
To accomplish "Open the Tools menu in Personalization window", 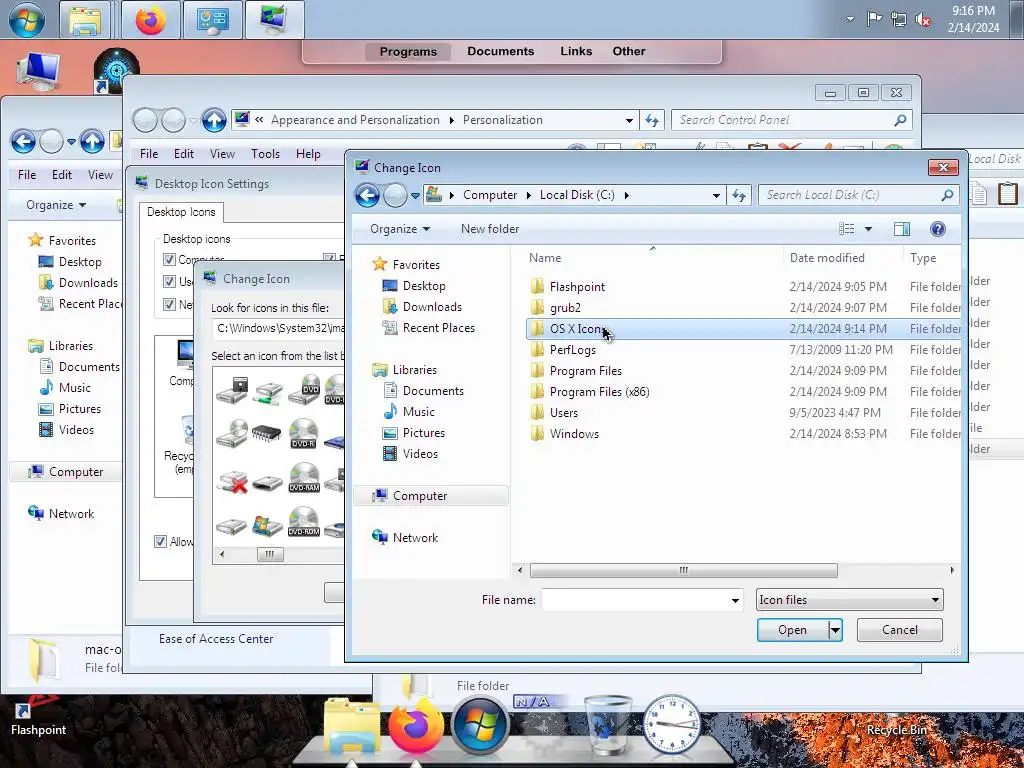I will coord(265,154).
